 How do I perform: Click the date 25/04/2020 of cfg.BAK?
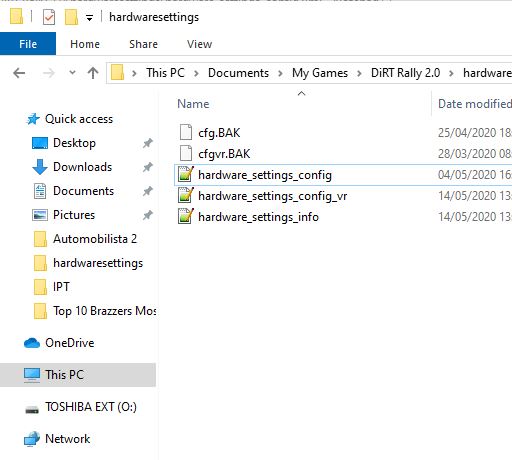point(467,133)
